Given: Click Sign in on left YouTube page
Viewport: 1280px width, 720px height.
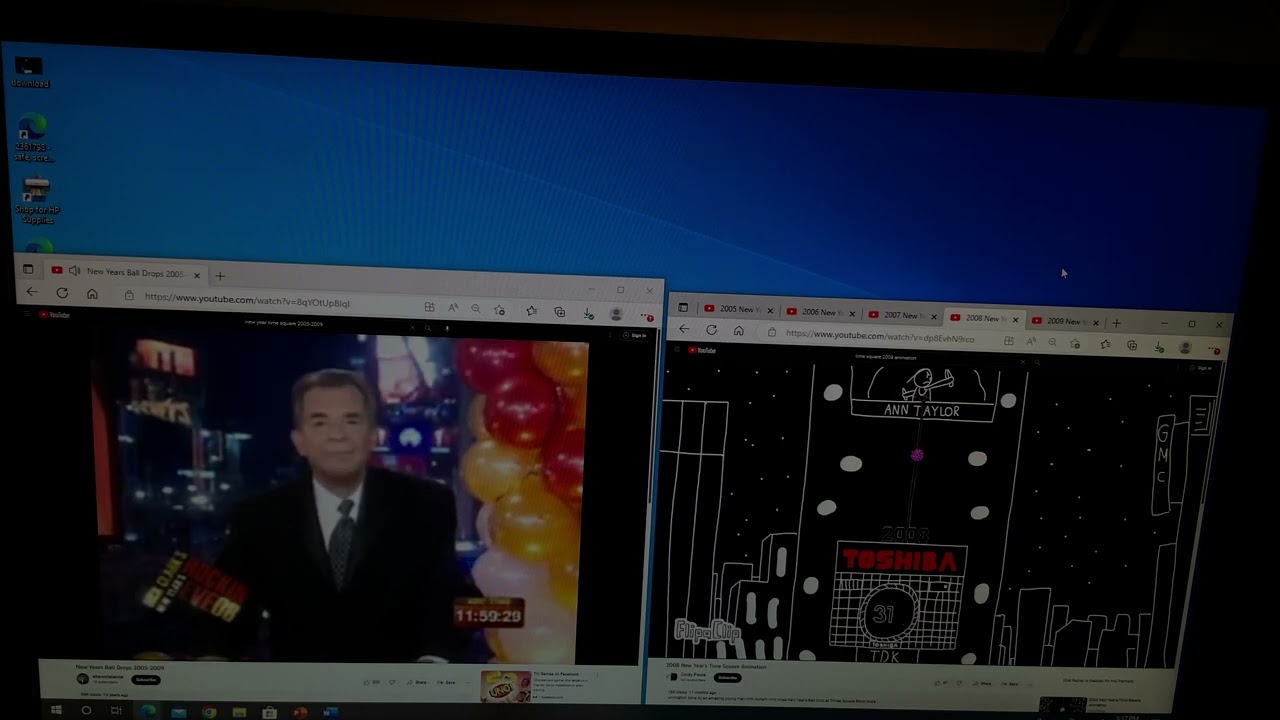Looking at the screenshot, I should 635,335.
